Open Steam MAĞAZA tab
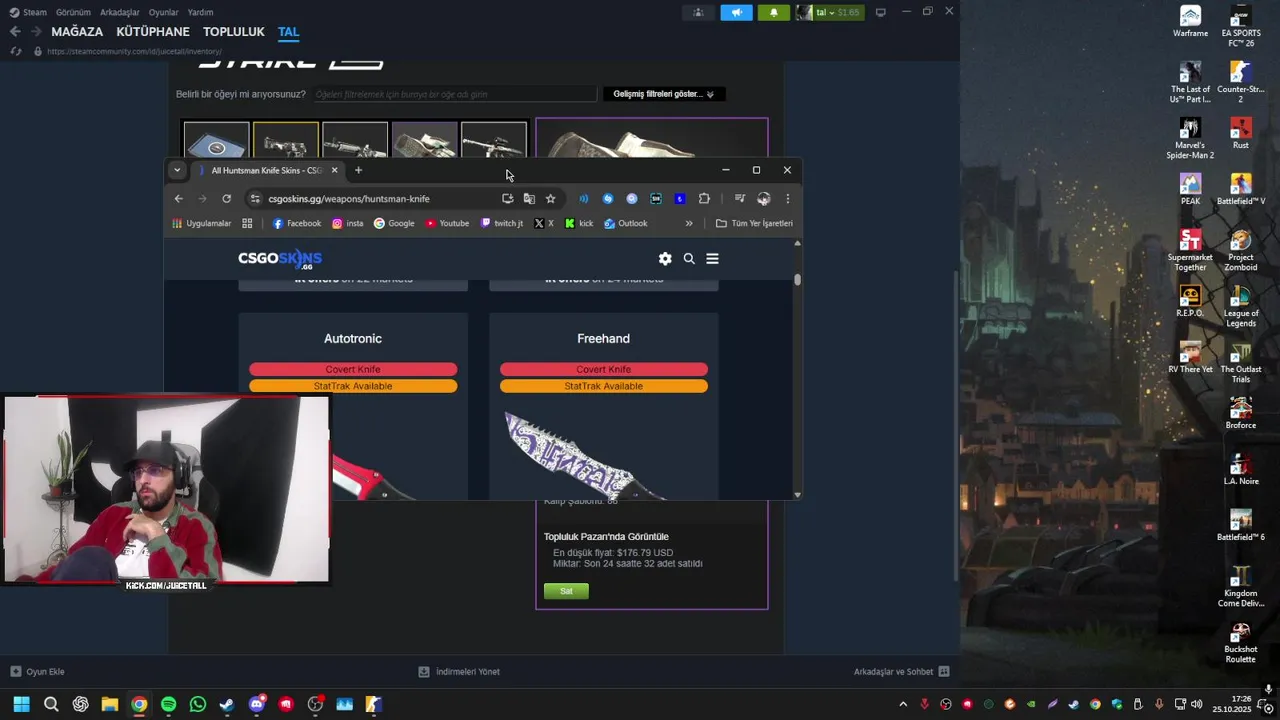Image resolution: width=1280 pixels, height=720 pixels. [x=77, y=31]
